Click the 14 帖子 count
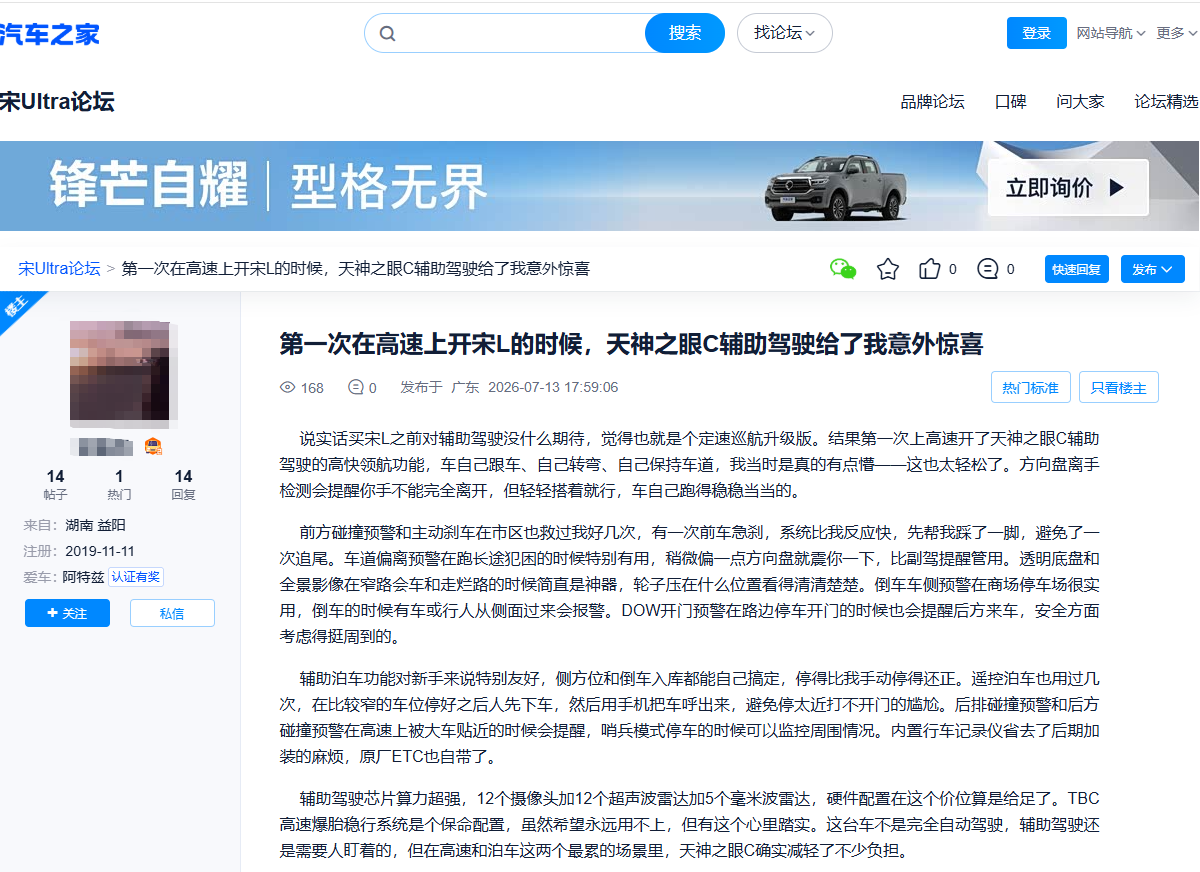 click(55, 484)
